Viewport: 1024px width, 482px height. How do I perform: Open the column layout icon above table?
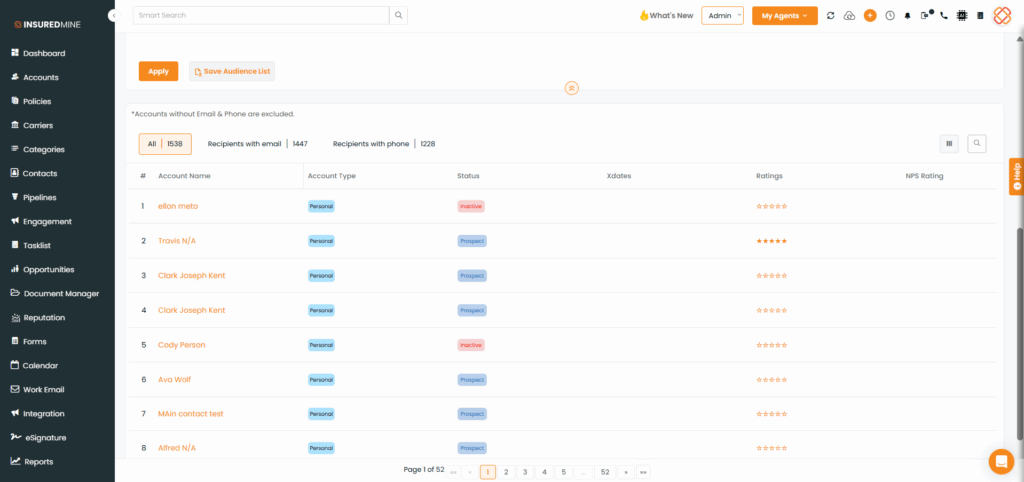pyautogui.click(x=949, y=143)
